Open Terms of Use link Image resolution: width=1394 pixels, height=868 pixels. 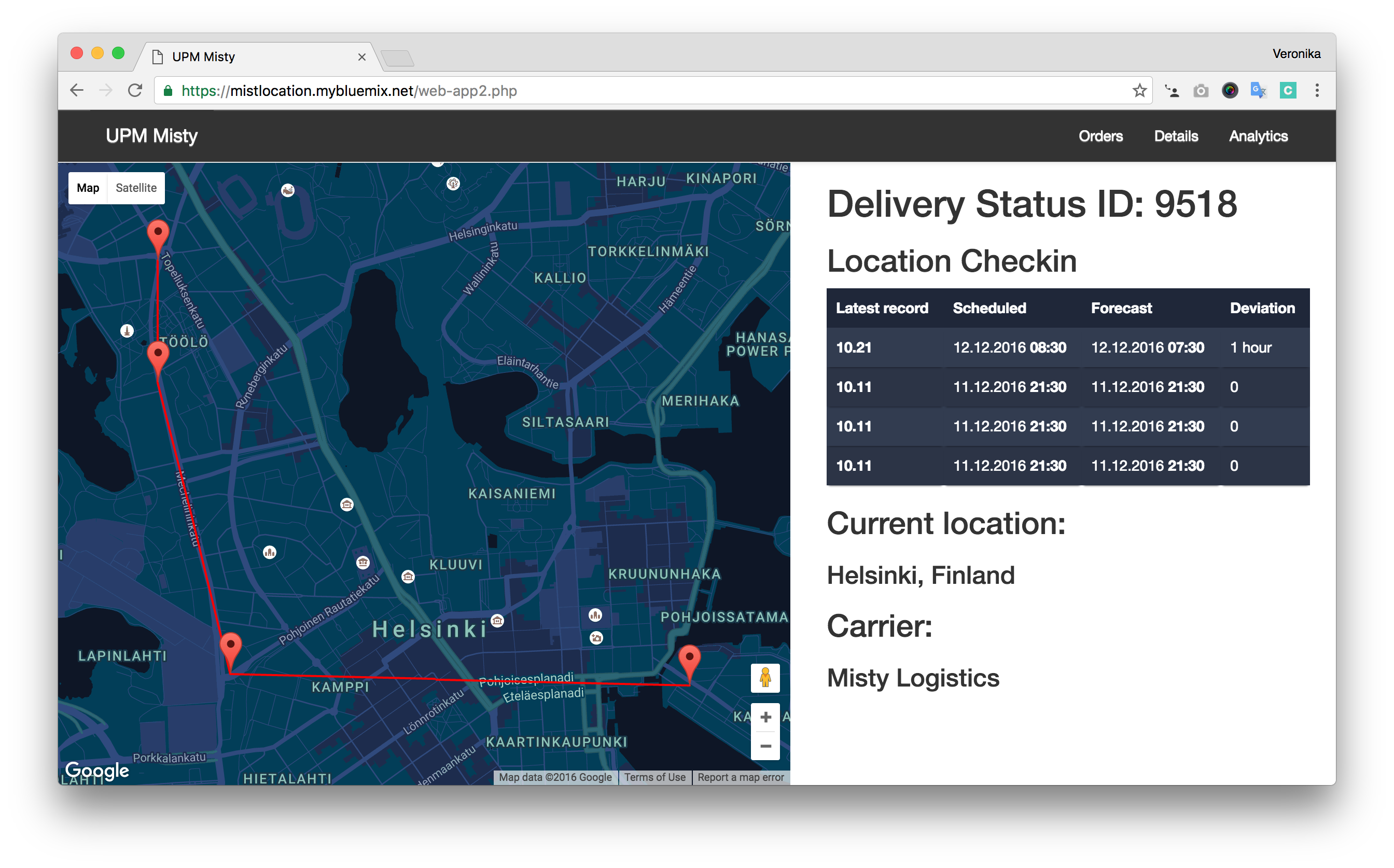(x=654, y=777)
